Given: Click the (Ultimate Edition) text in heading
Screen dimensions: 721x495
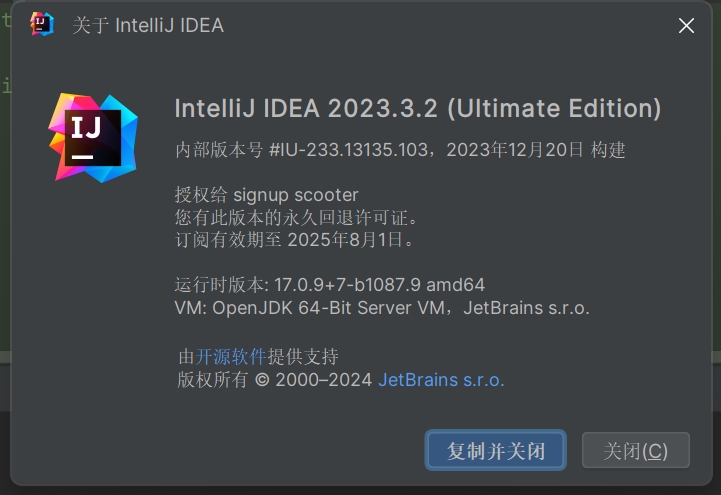Looking at the screenshot, I should coord(554,108).
